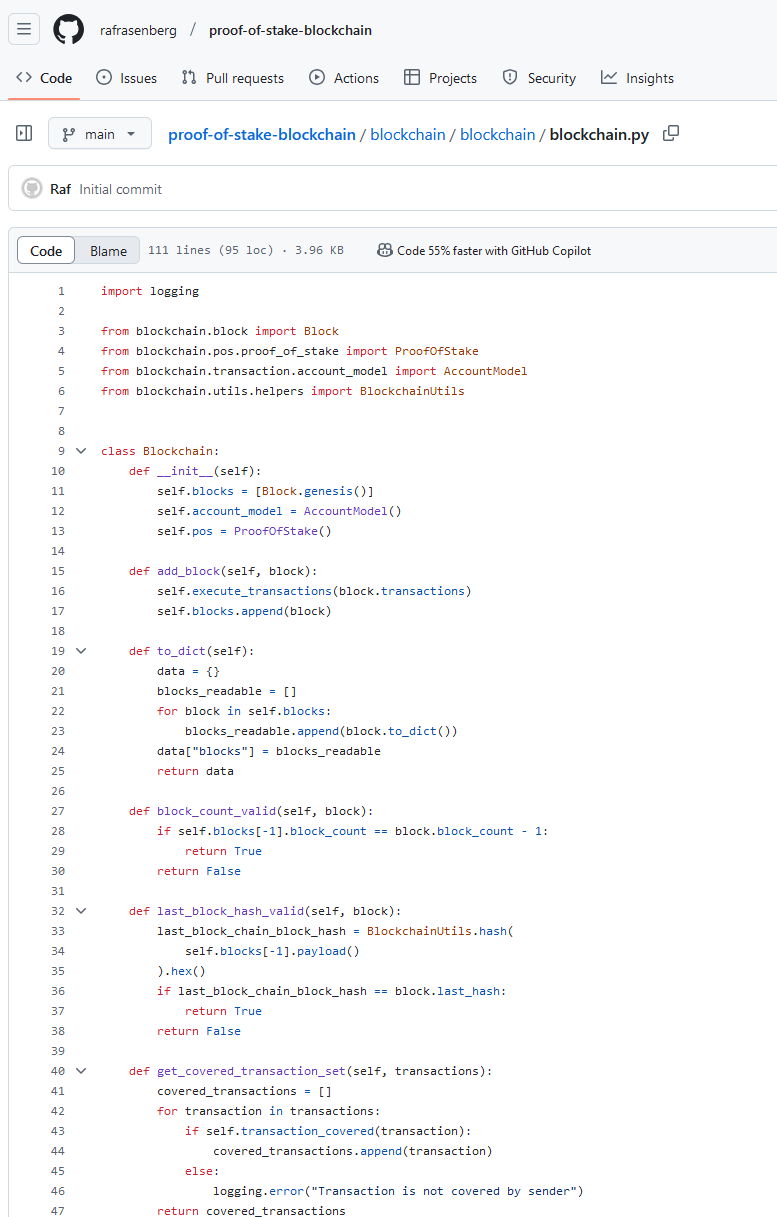Switch to Blame view

pyautogui.click(x=108, y=251)
